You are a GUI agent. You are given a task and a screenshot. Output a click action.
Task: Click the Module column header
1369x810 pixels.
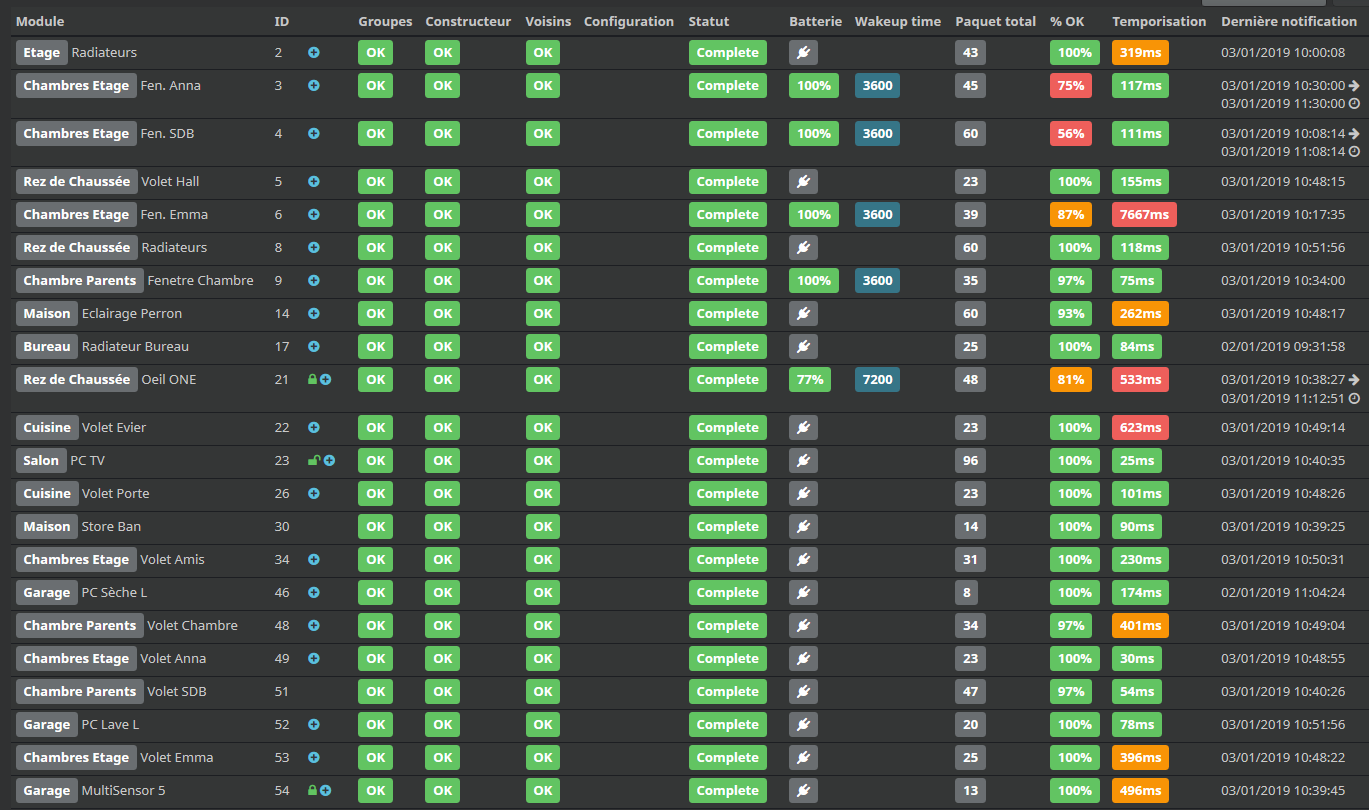(40, 22)
